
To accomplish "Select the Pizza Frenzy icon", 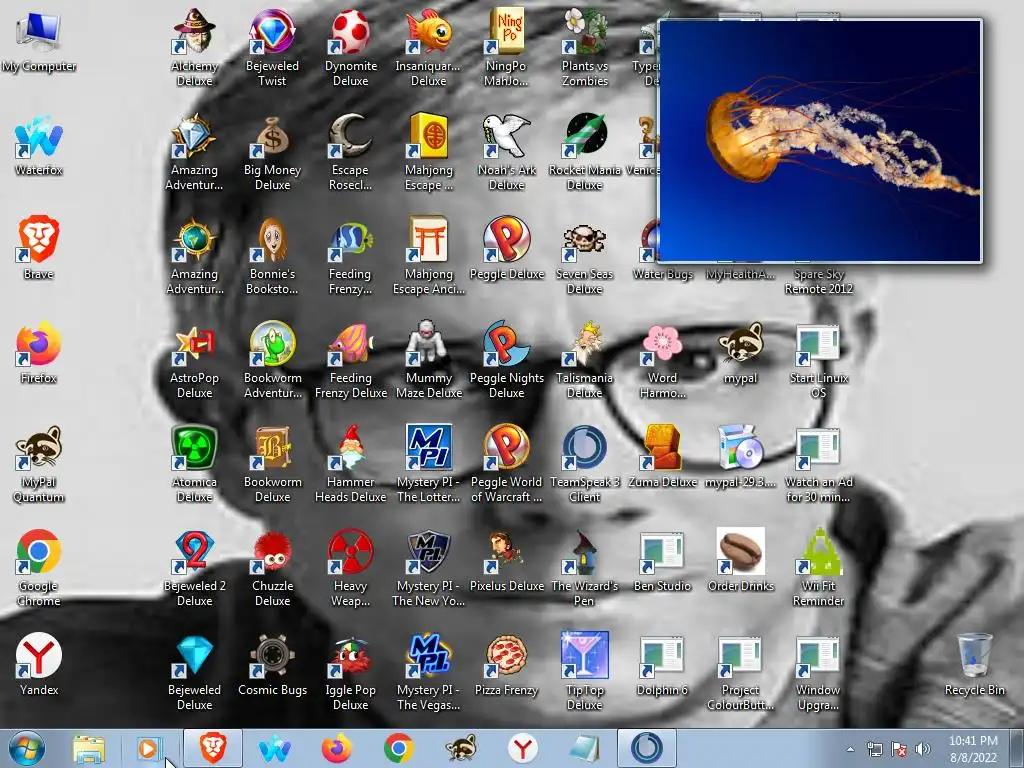I will click(506, 664).
